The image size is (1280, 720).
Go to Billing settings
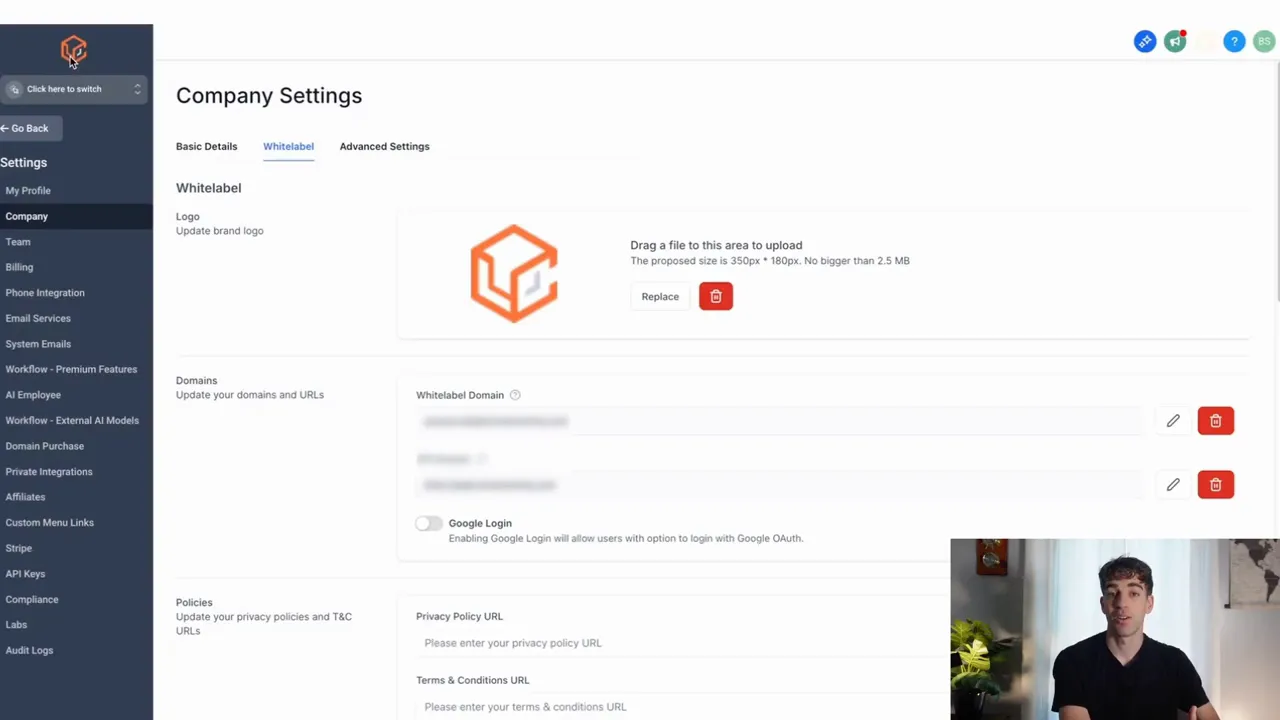[x=19, y=267]
